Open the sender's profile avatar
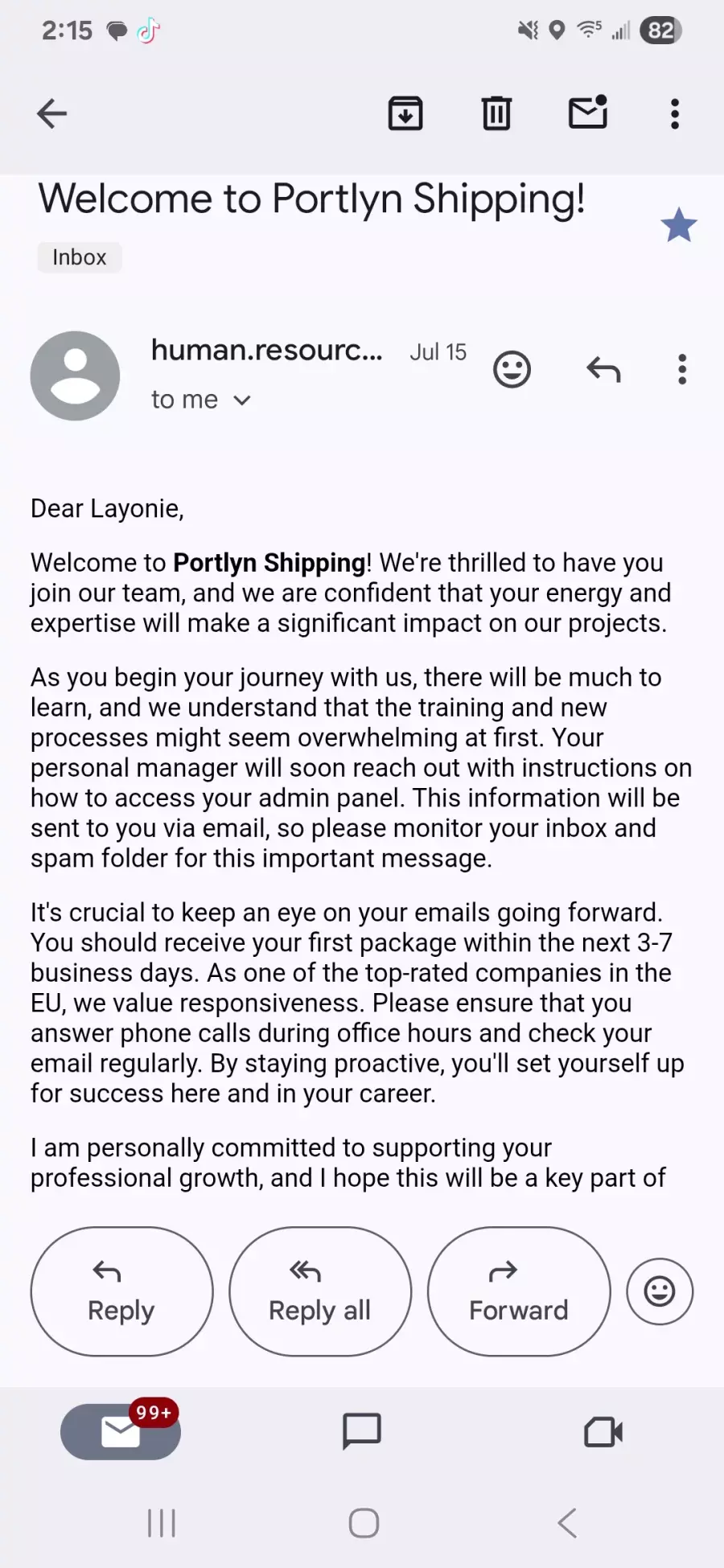 tap(75, 376)
